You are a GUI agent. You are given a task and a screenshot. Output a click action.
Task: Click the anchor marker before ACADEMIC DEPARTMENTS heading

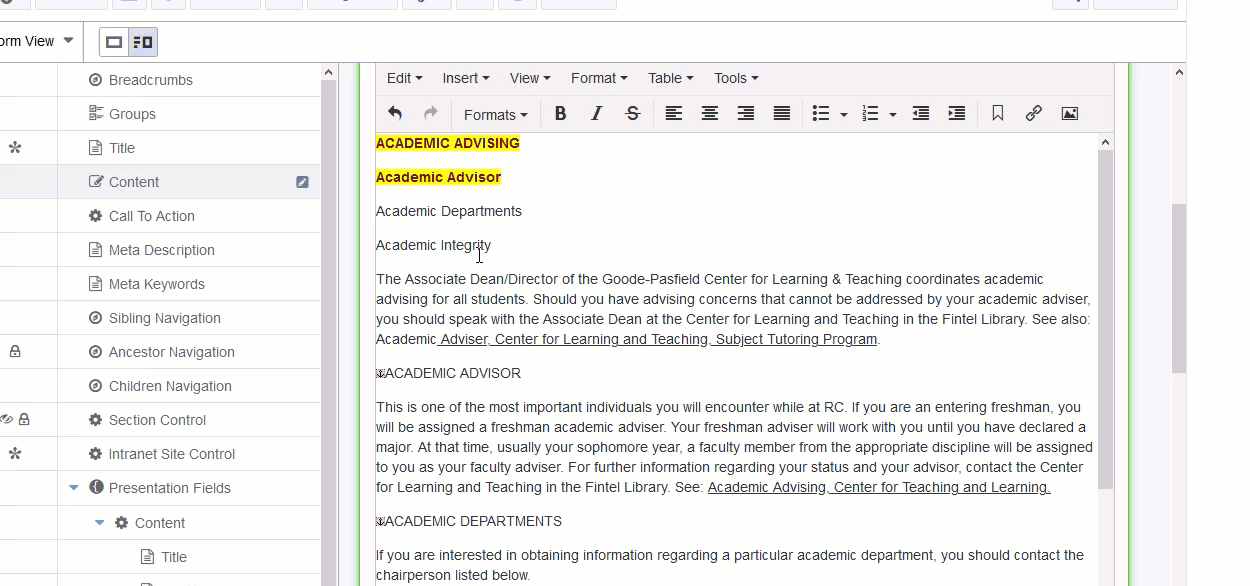(380, 522)
